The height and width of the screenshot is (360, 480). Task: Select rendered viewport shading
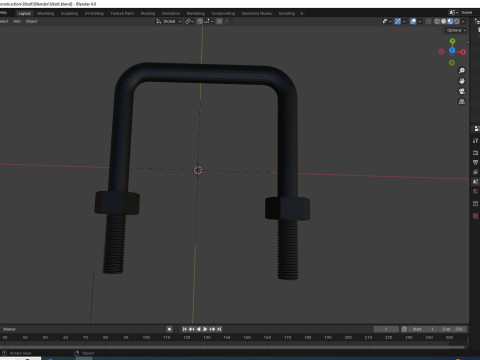[x=457, y=21]
